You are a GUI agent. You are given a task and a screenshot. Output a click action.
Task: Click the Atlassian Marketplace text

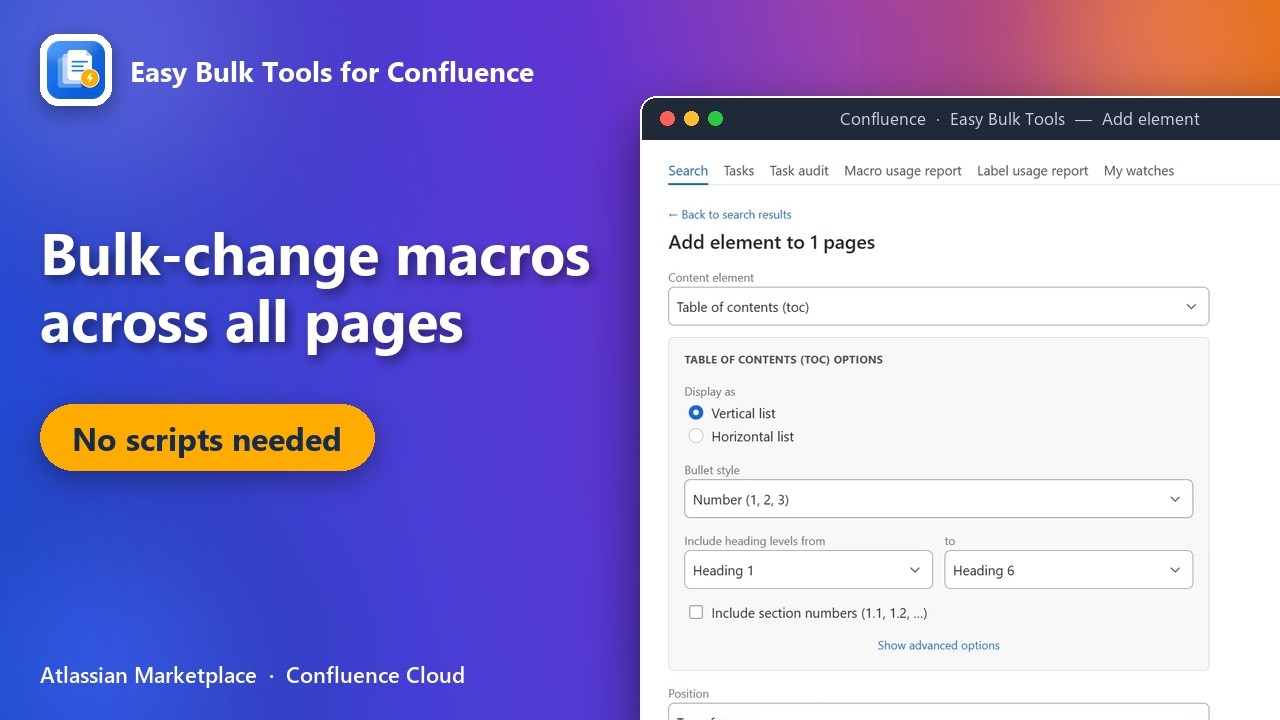click(148, 675)
